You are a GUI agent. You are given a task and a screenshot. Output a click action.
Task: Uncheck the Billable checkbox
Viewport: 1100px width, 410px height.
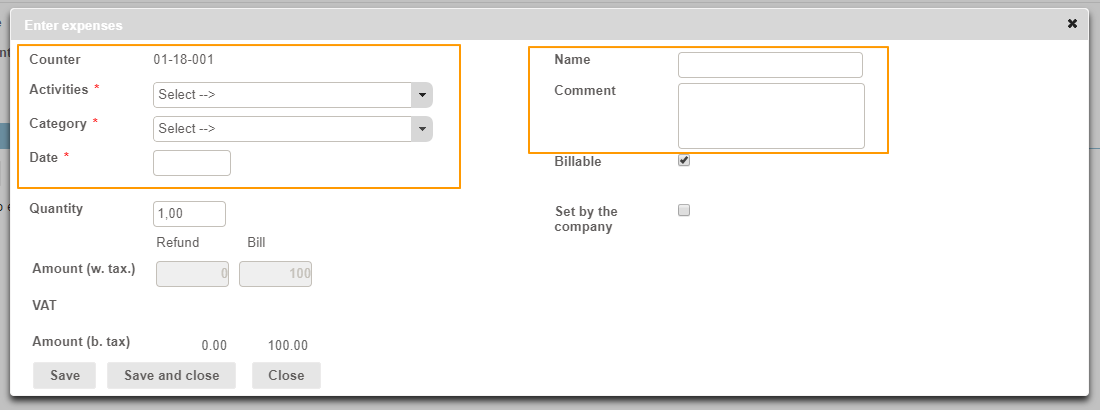pyautogui.click(x=684, y=160)
